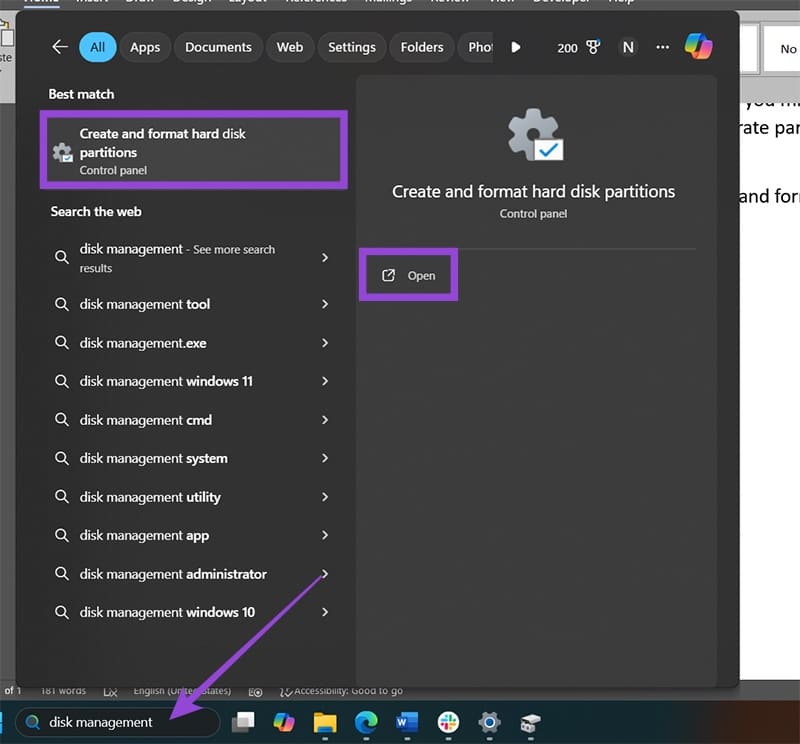Click the taskbar search magnifier icon
800x744 pixels.
[33, 722]
